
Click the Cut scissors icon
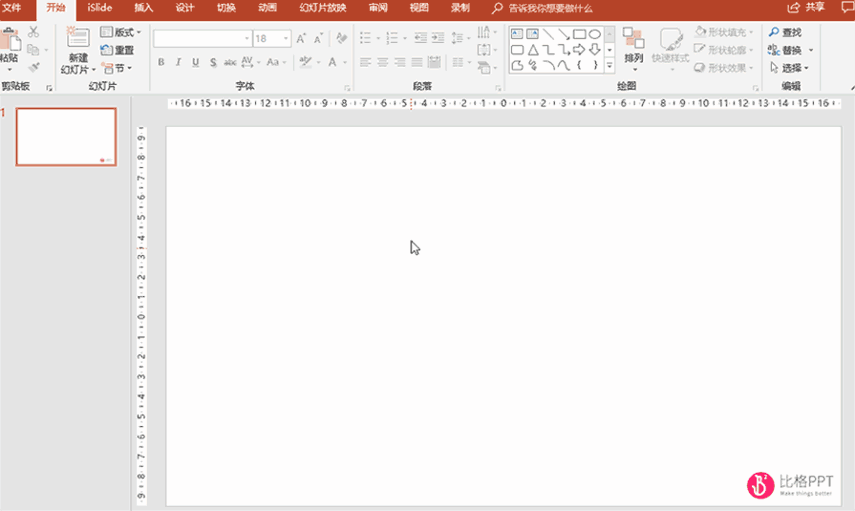tap(33, 33)
